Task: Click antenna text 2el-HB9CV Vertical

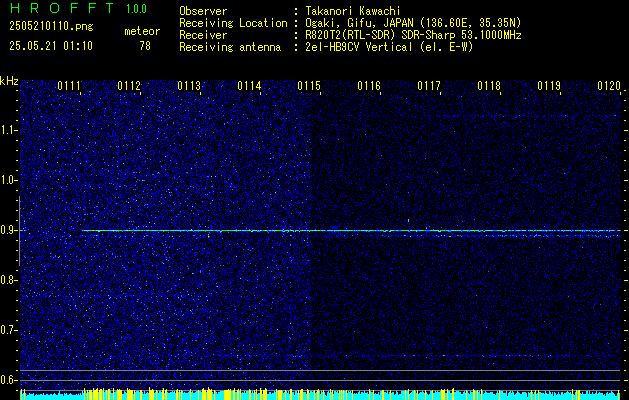Action: (359, 47)
